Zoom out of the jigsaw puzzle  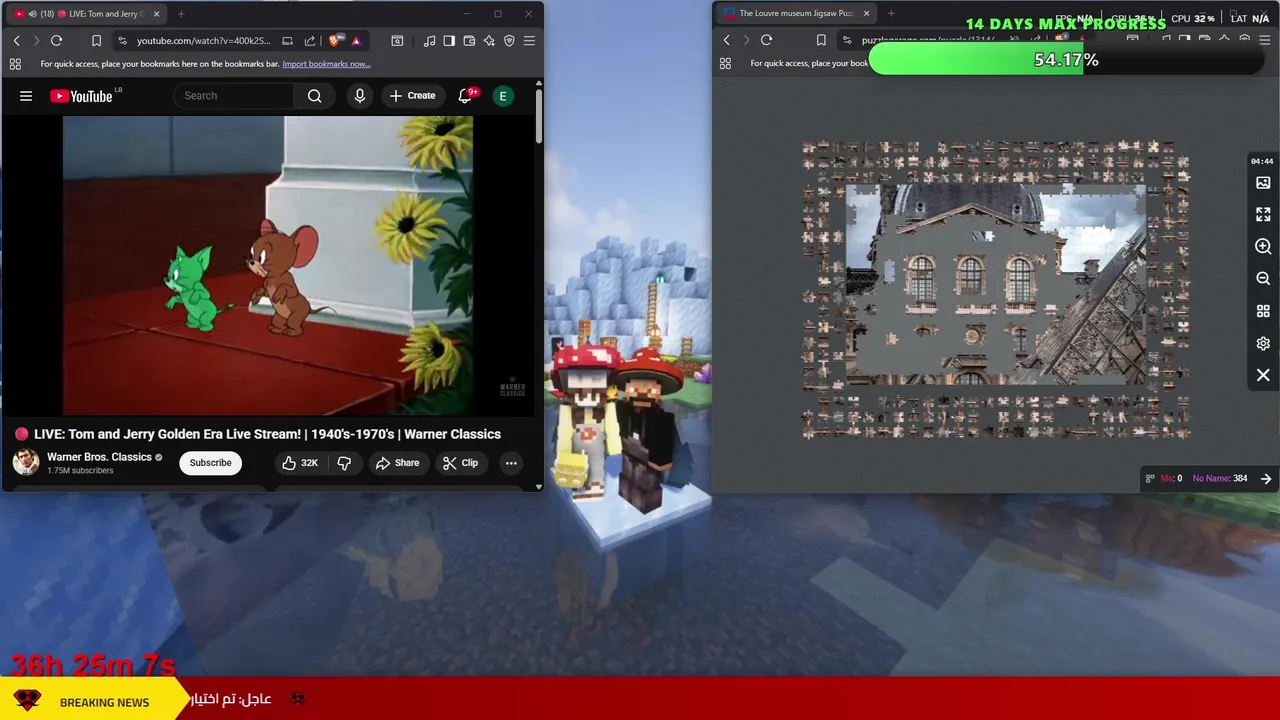[1263, 279]
